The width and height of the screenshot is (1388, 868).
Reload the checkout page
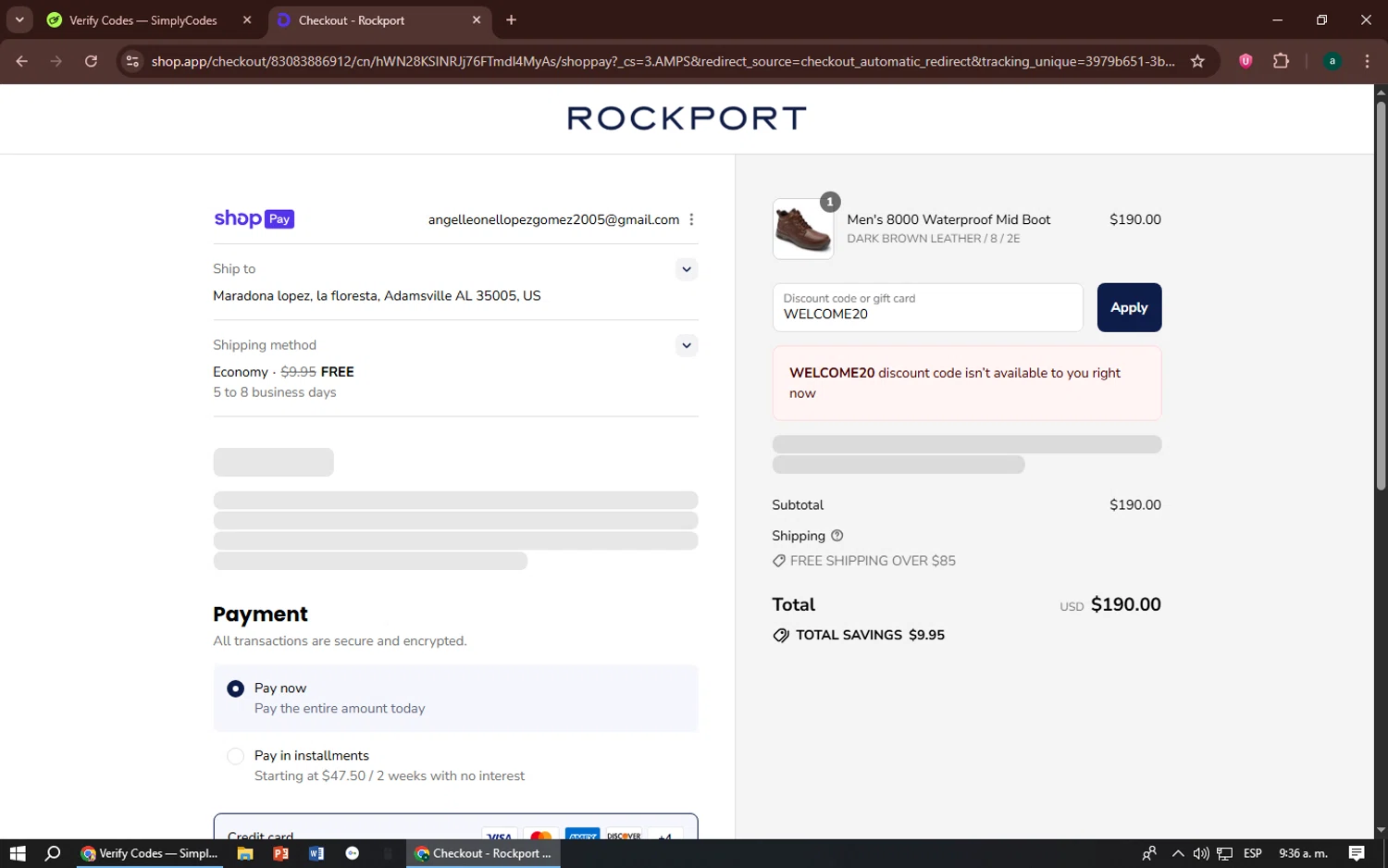pyautogui.click(x=91, y=61)
